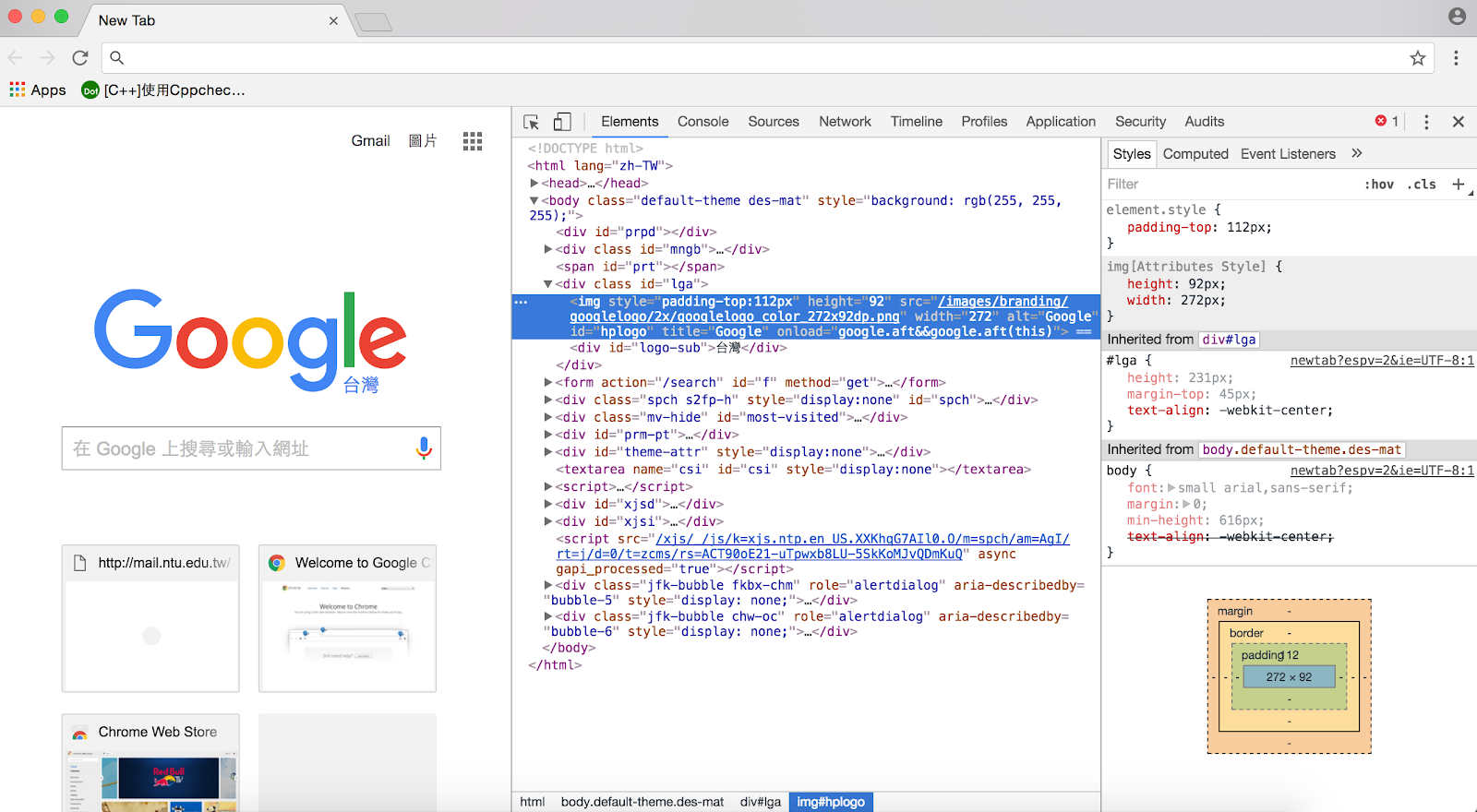This screenshot has height=812, width=1477.
Task: Bookmark this page with the star icon
Action: (x=1418, y=58)
